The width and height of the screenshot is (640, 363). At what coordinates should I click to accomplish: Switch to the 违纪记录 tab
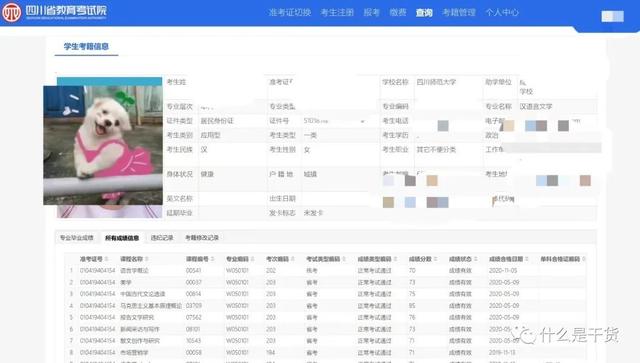[x=162, y=238]
